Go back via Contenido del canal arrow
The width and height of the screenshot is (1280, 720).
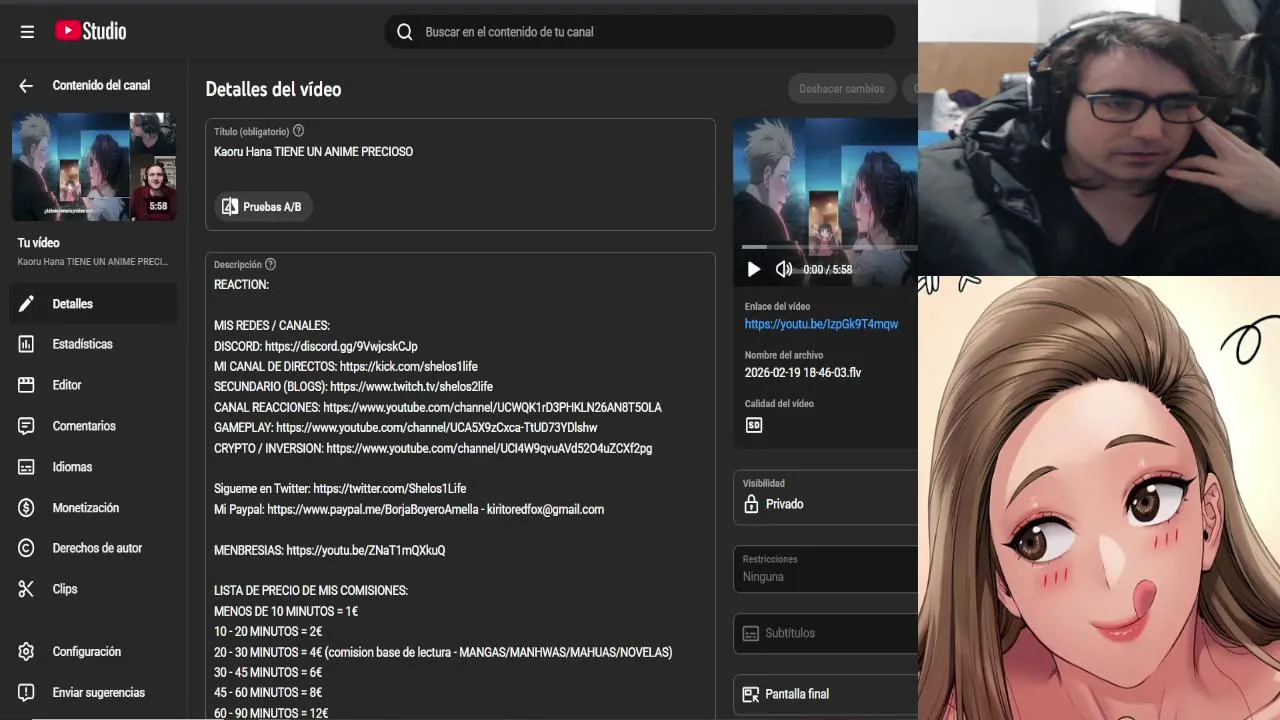click(26, 86)
